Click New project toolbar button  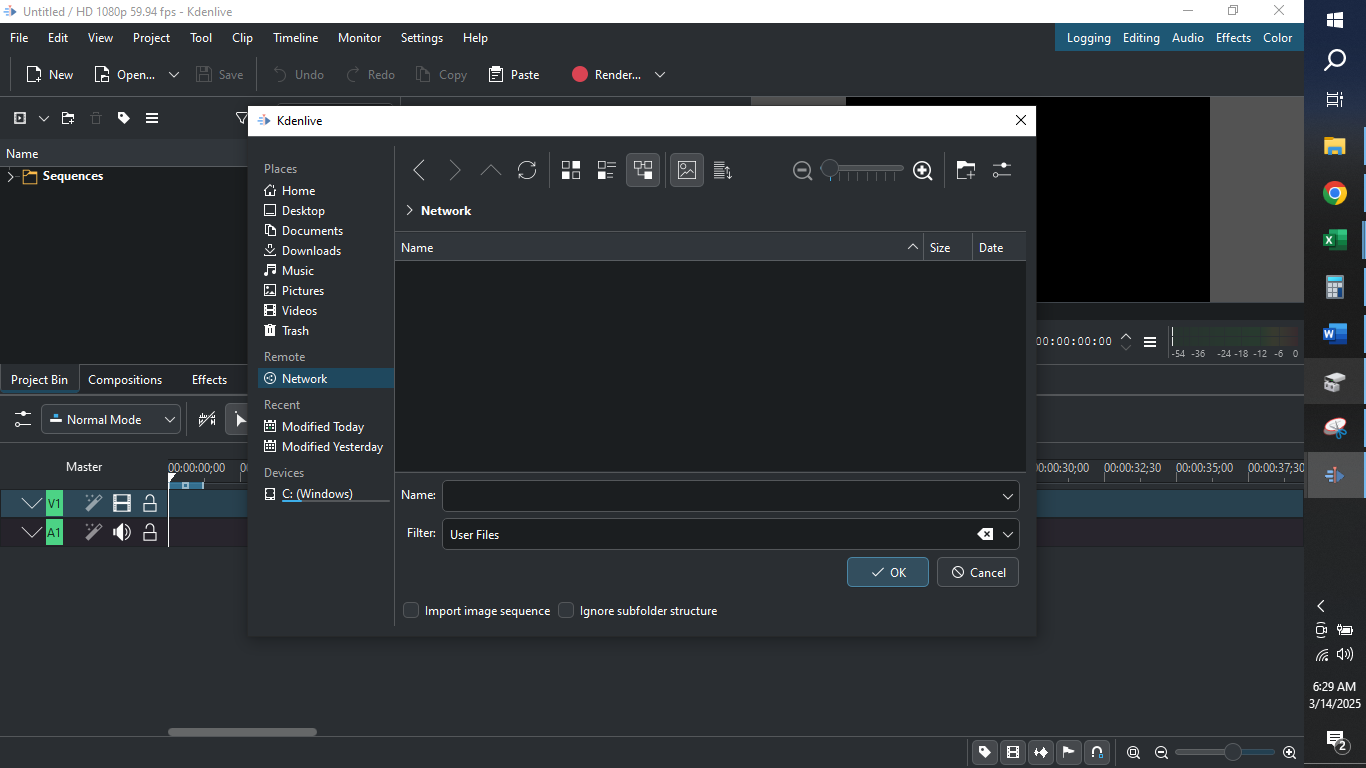tap(50, 75)
